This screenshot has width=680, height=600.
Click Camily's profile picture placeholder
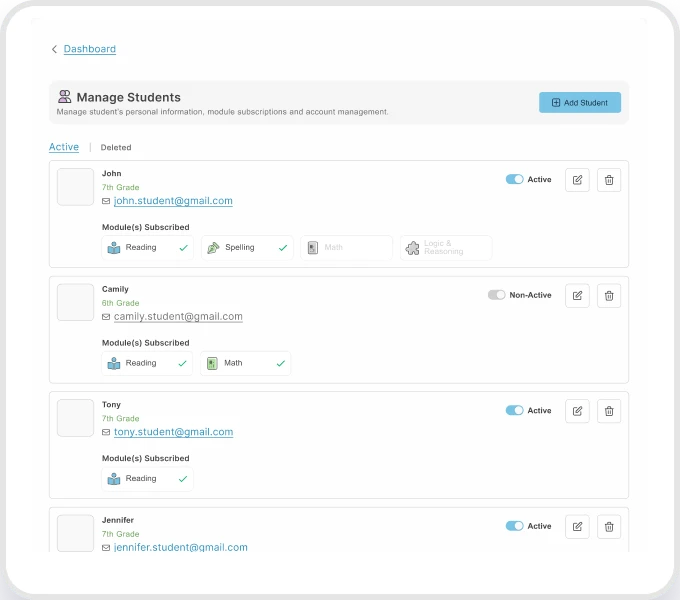click(75, 302)
